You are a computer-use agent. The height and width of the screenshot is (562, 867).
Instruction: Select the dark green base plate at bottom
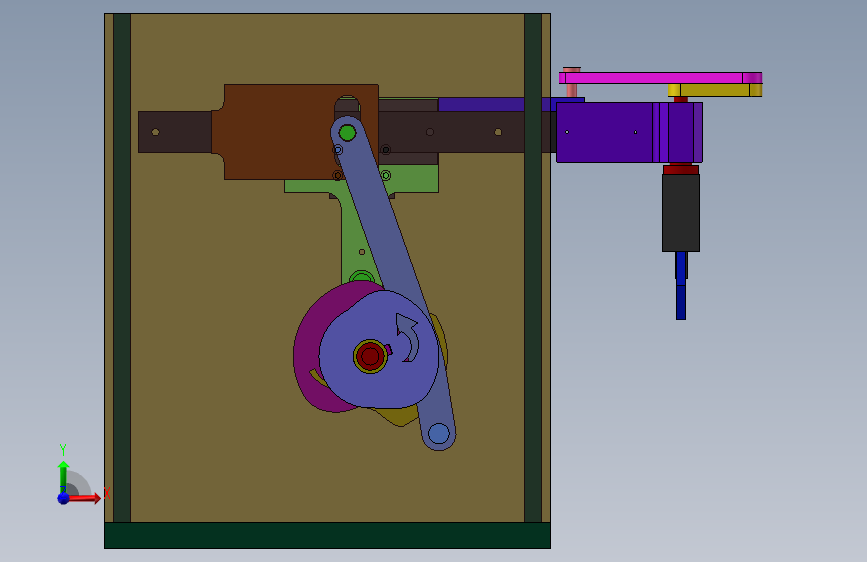(327, 535)
